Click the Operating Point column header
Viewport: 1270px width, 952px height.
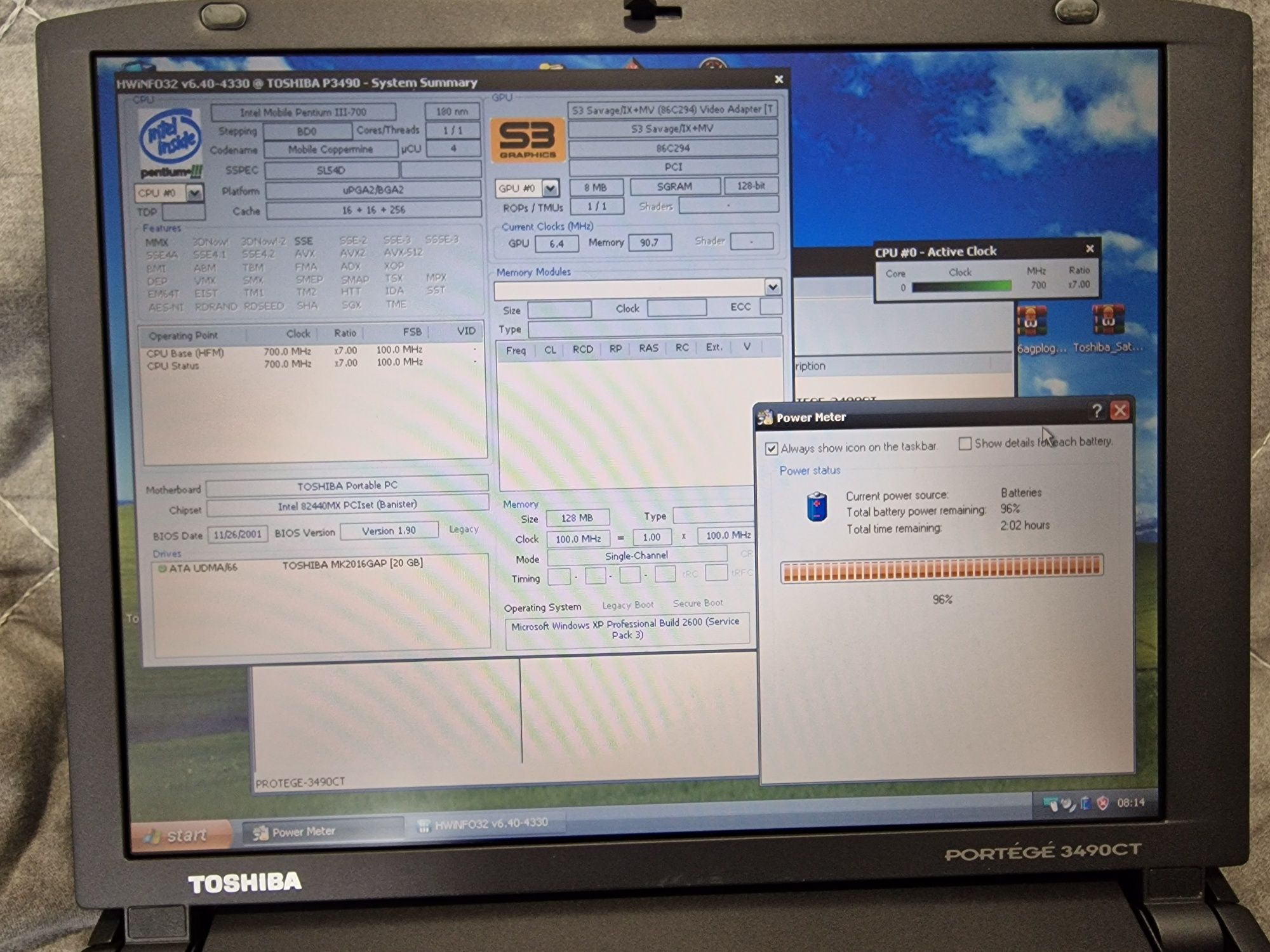click(x=192, y=335)
